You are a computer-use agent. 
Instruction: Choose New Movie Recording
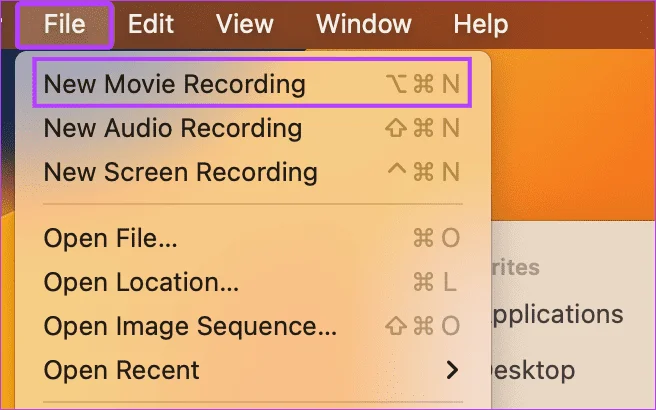[x=252, y=84]
